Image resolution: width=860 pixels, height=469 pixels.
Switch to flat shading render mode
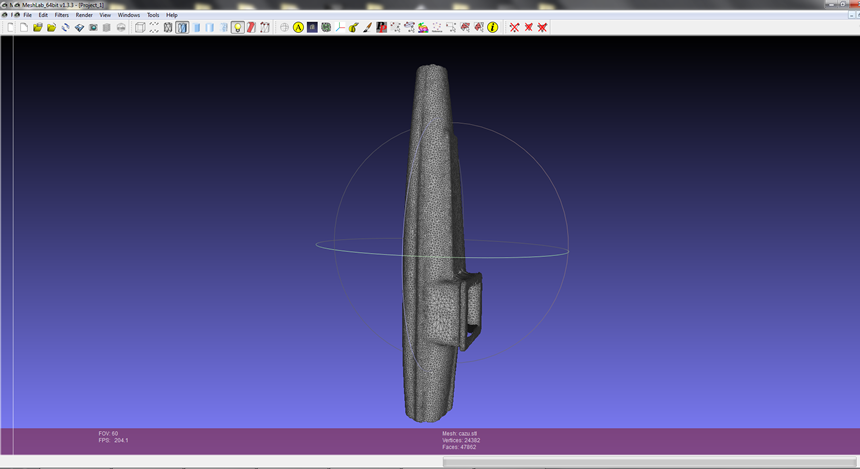[x=210, y=27]
